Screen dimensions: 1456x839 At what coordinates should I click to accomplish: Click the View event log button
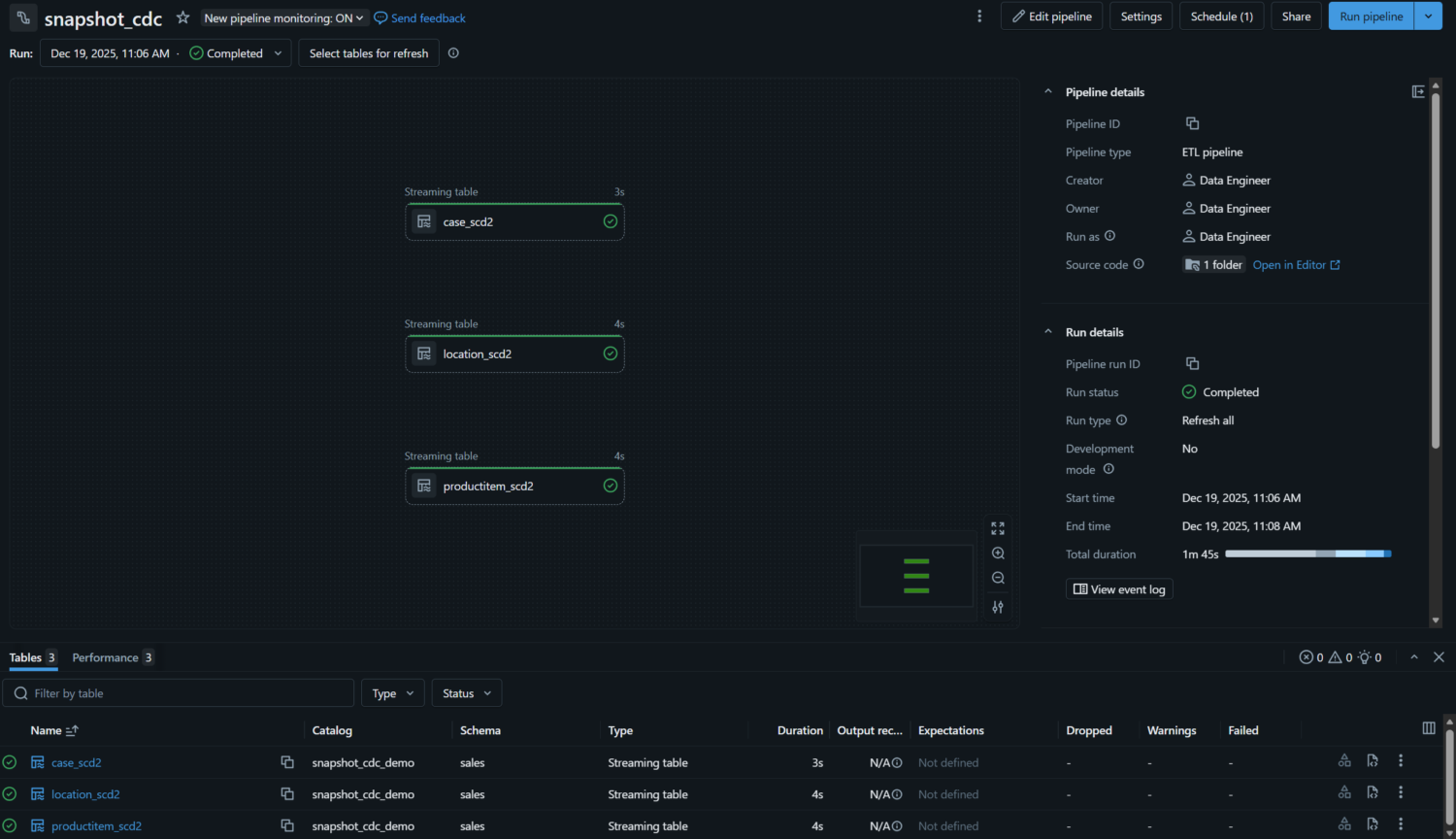pos(1119,589)
